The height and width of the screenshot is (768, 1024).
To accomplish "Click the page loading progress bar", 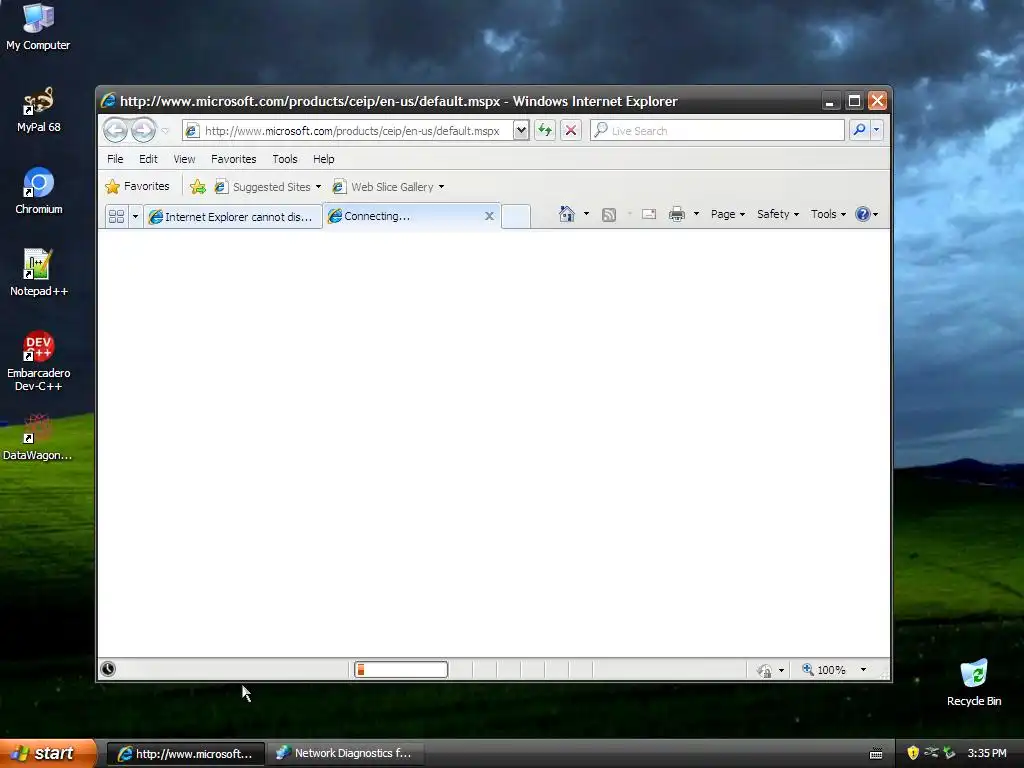I will [401, 669].
